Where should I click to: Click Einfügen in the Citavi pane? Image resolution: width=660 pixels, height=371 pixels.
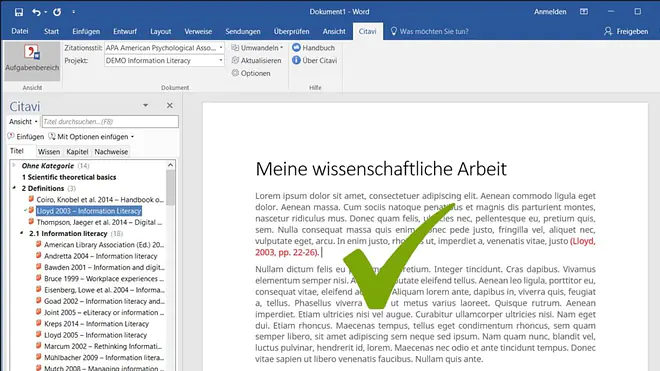pos(26,136)
